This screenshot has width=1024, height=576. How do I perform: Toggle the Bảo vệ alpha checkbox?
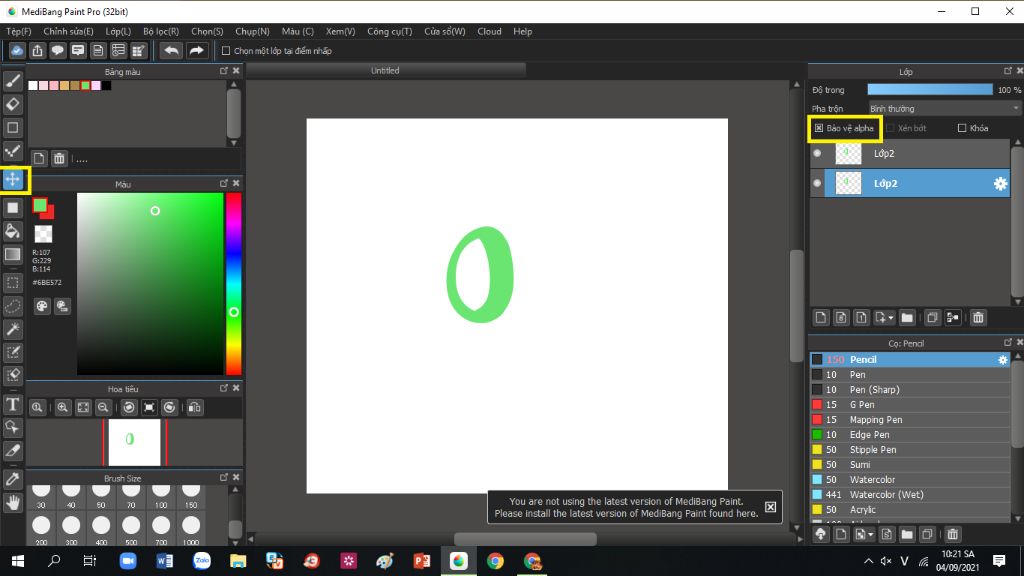(818, 128)
